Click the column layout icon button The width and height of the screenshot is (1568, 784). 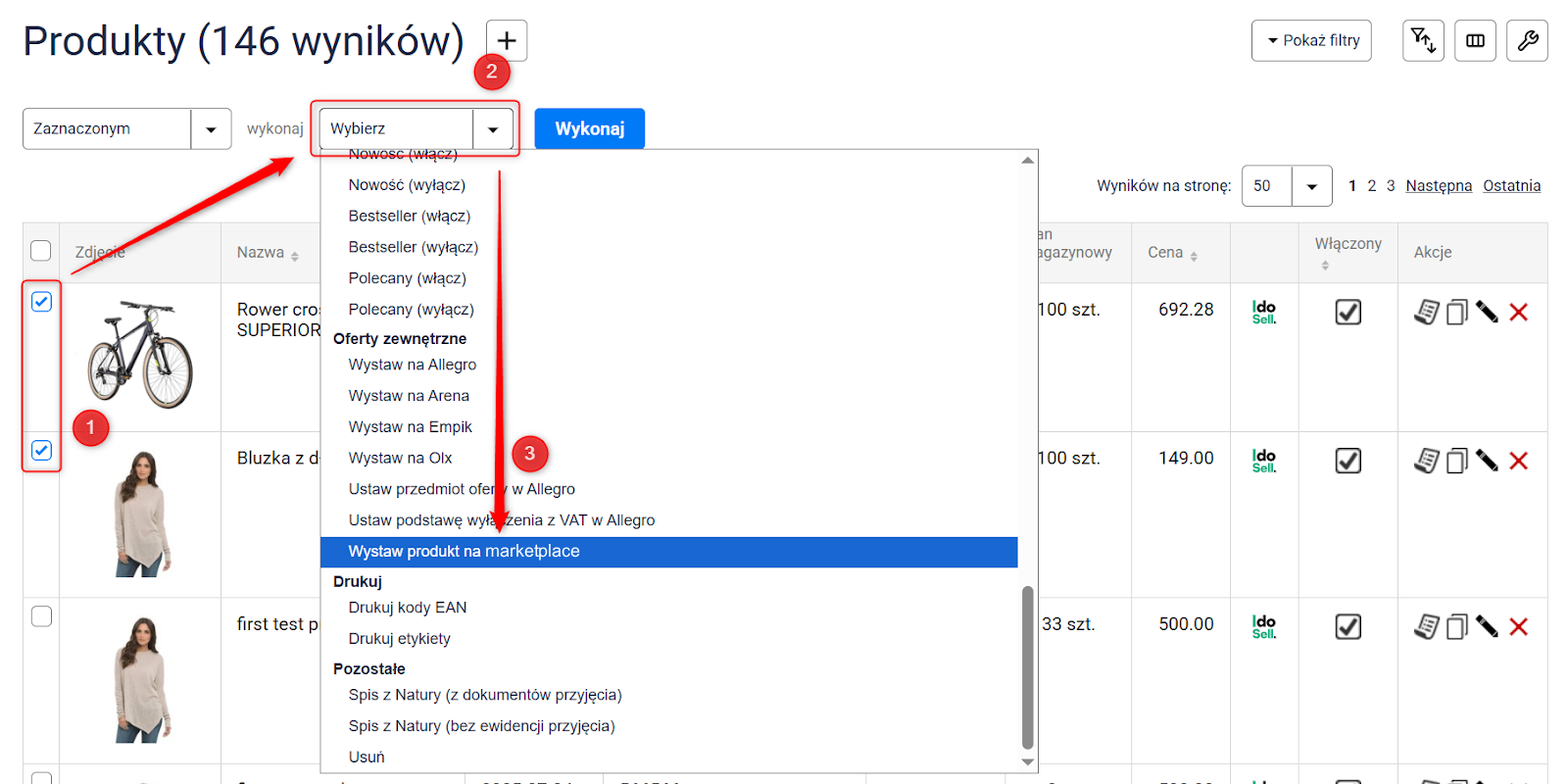(x=1475, y=41)
